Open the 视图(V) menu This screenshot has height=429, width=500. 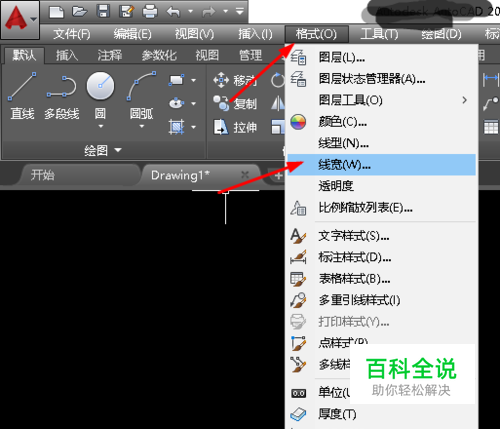tap(194, 34)
